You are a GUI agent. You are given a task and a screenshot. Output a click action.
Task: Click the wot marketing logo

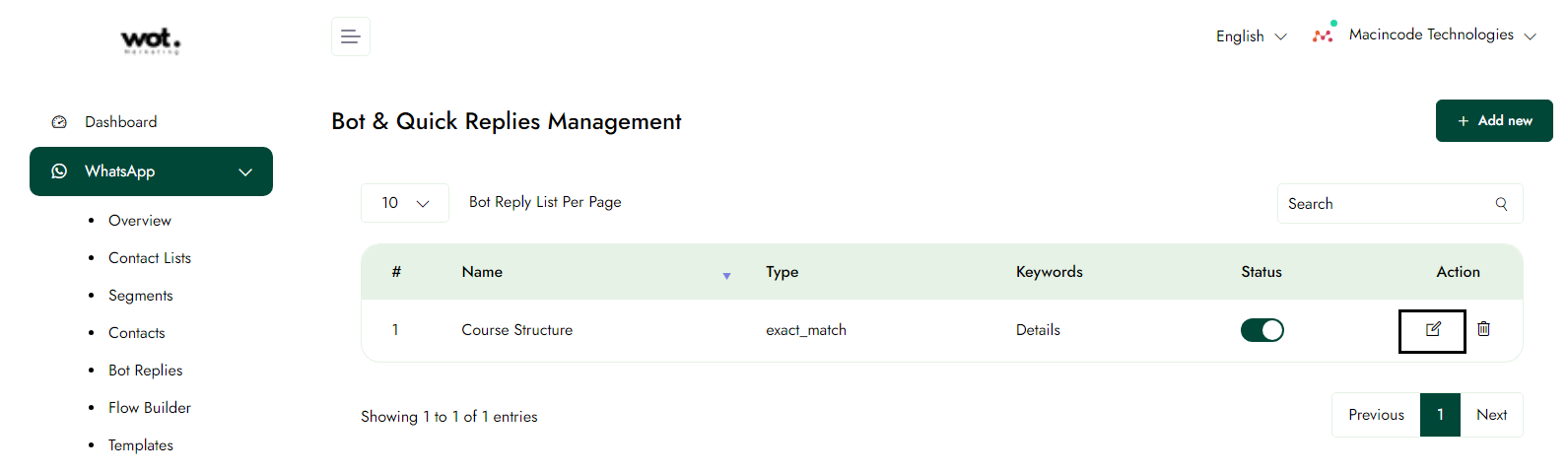tap(151, 40)
